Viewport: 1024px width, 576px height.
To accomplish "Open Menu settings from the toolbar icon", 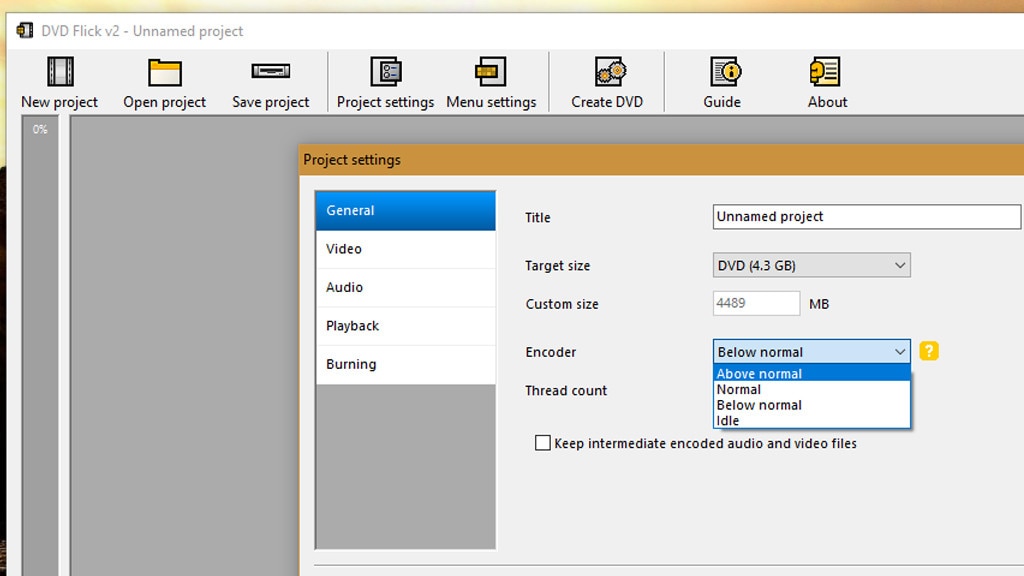I will [490, 72].
